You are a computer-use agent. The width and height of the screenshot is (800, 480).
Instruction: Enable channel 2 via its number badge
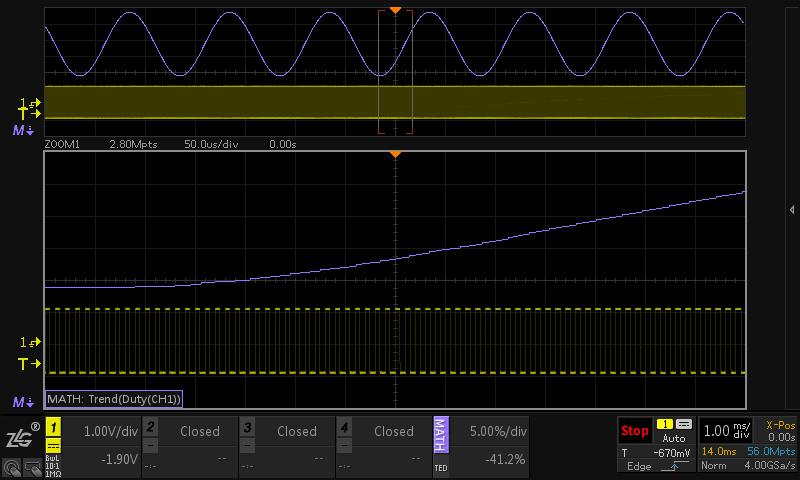150,427
